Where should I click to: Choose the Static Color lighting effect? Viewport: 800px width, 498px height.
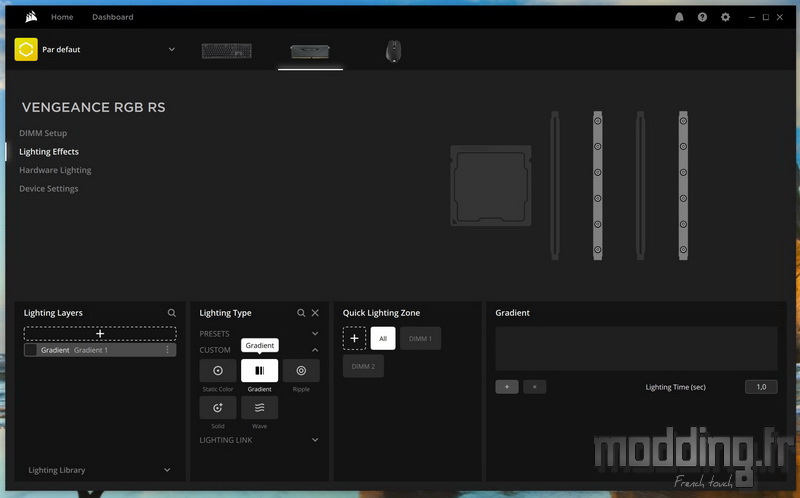pos(218,370)
